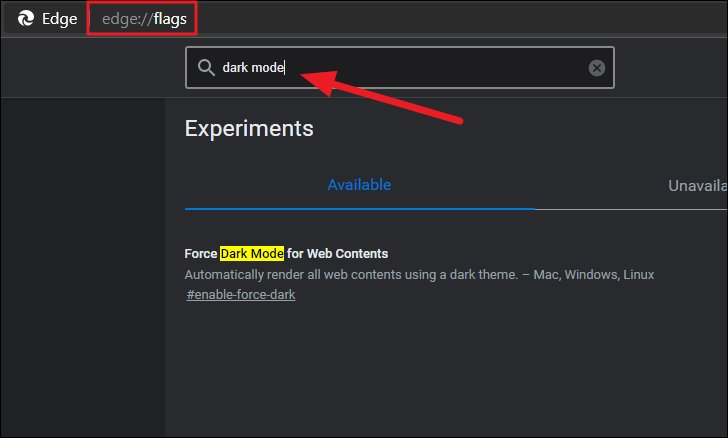This screenshot has height=438, width=728.
Task: Click the 'Mac, Windows, Linux' platform text
Action: [x=594, y=275]
